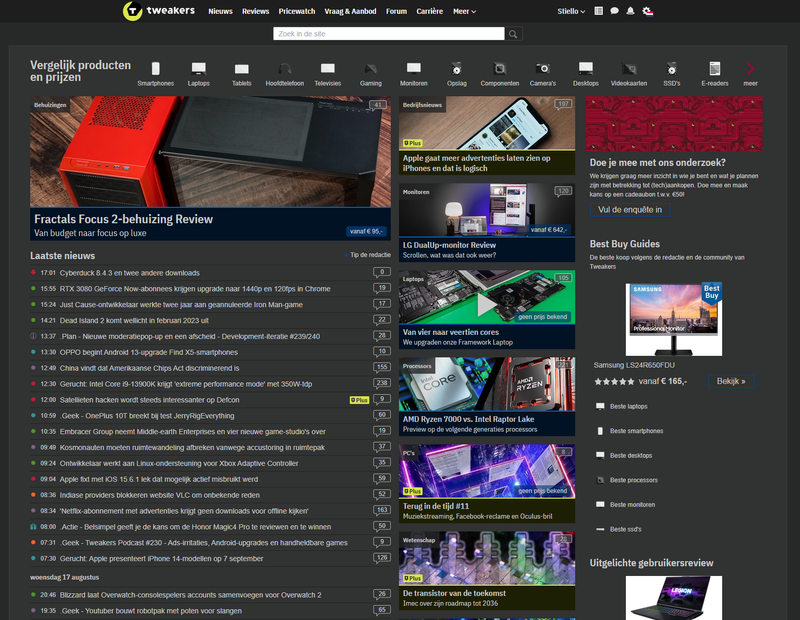Open Embracer Group Middle-earth news item
The height and width of the screenshot is (620, 800).
pyautogui.click(x=192, y=431)
